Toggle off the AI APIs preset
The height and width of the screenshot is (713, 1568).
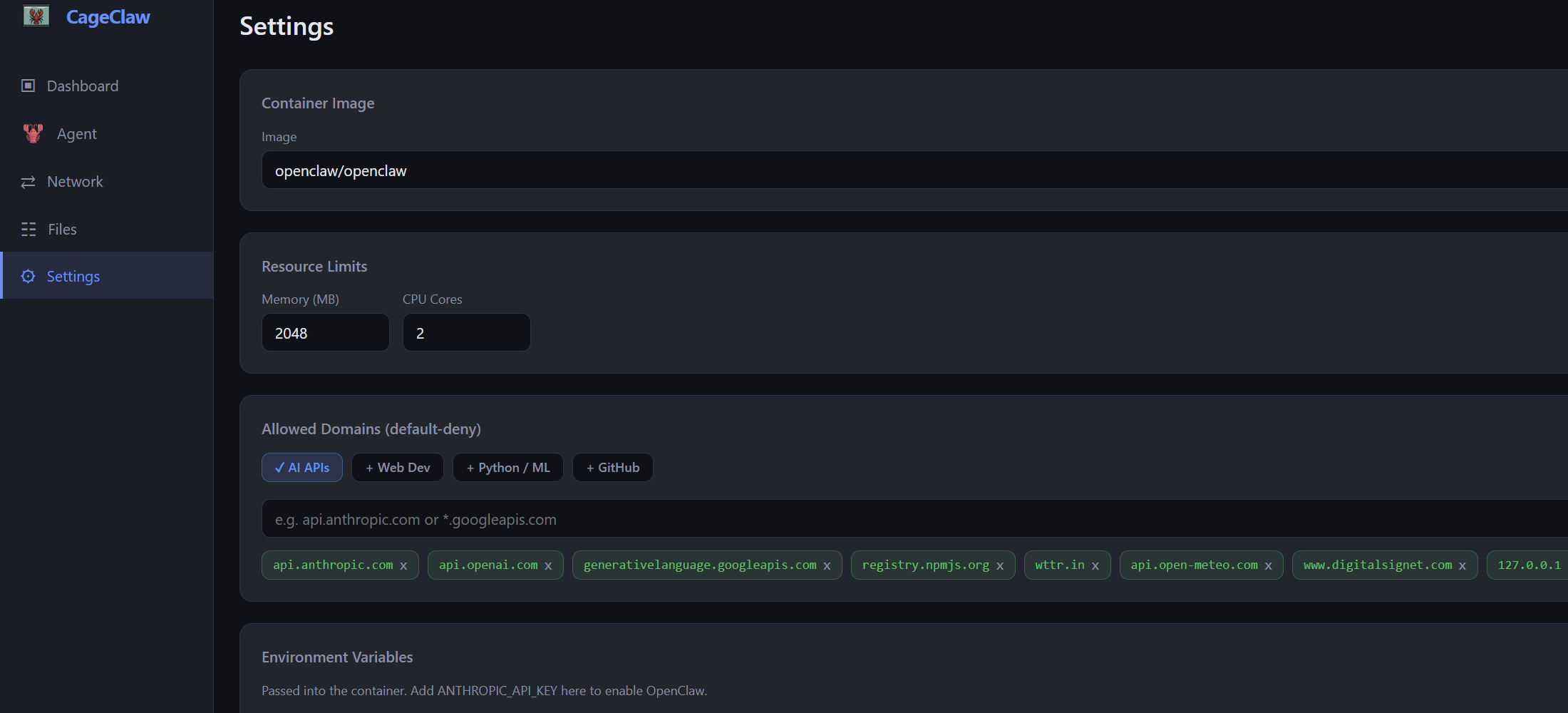click(x=301, y=467)
